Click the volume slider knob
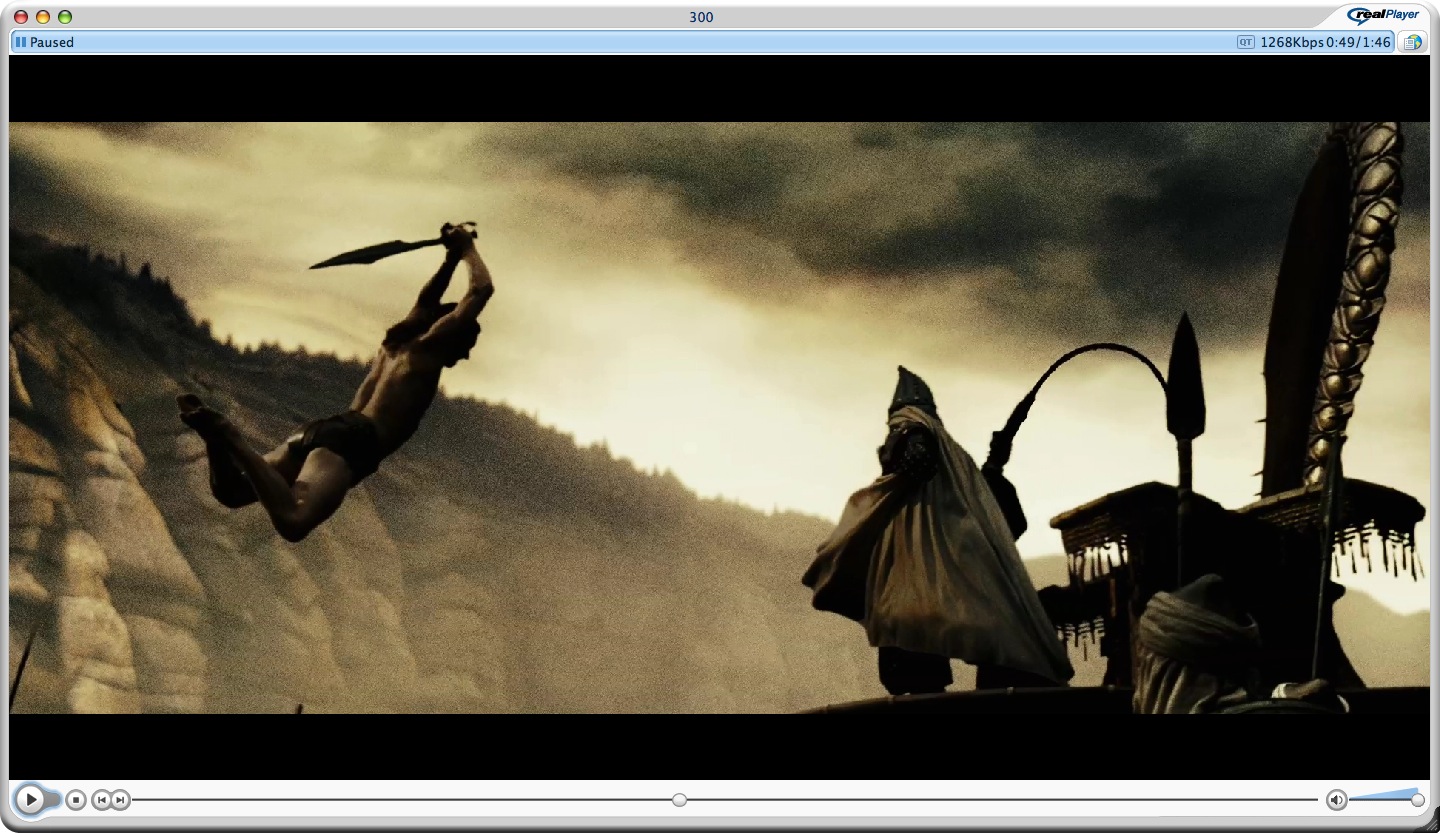The image size is (1440, 833). 1418,800
